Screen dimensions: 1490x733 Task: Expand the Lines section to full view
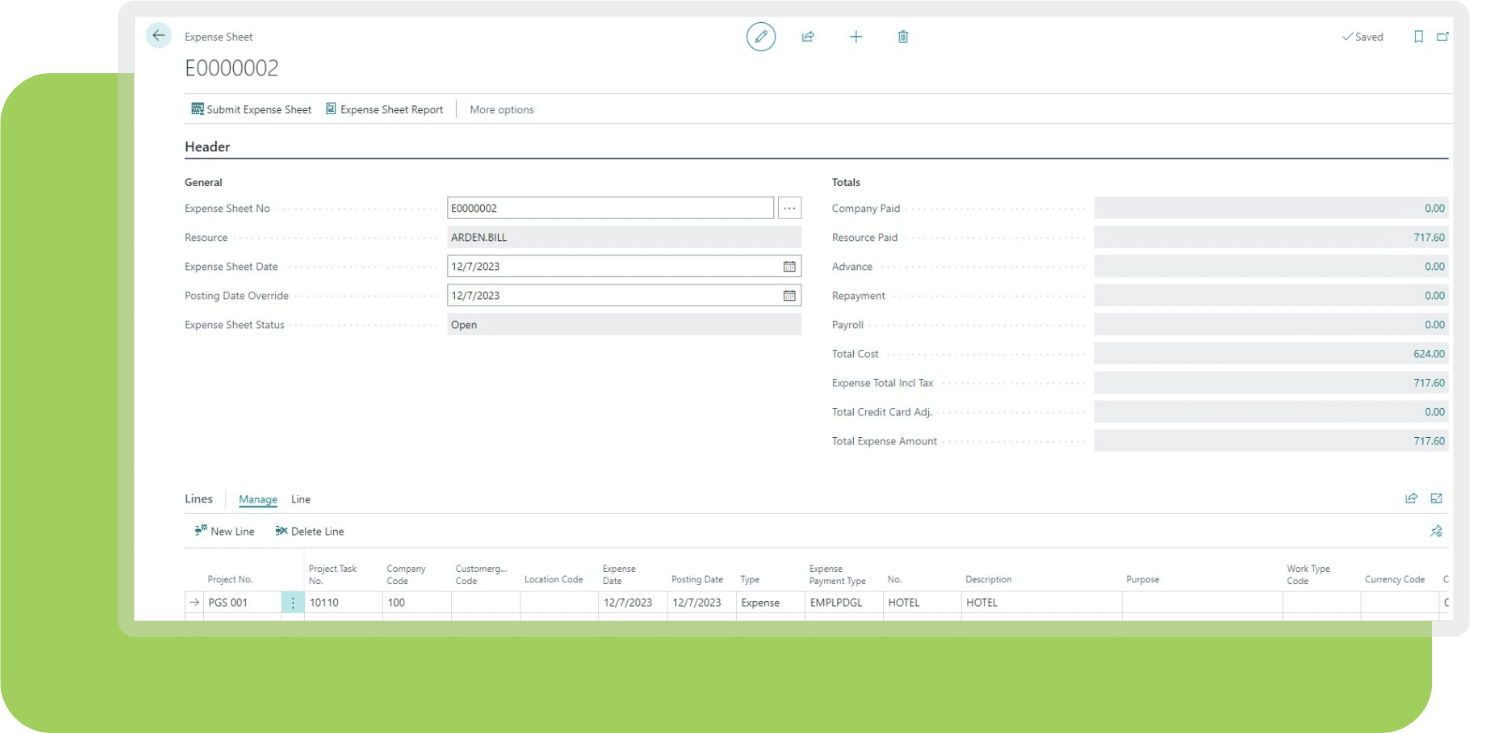click(x=1437, y=499)
